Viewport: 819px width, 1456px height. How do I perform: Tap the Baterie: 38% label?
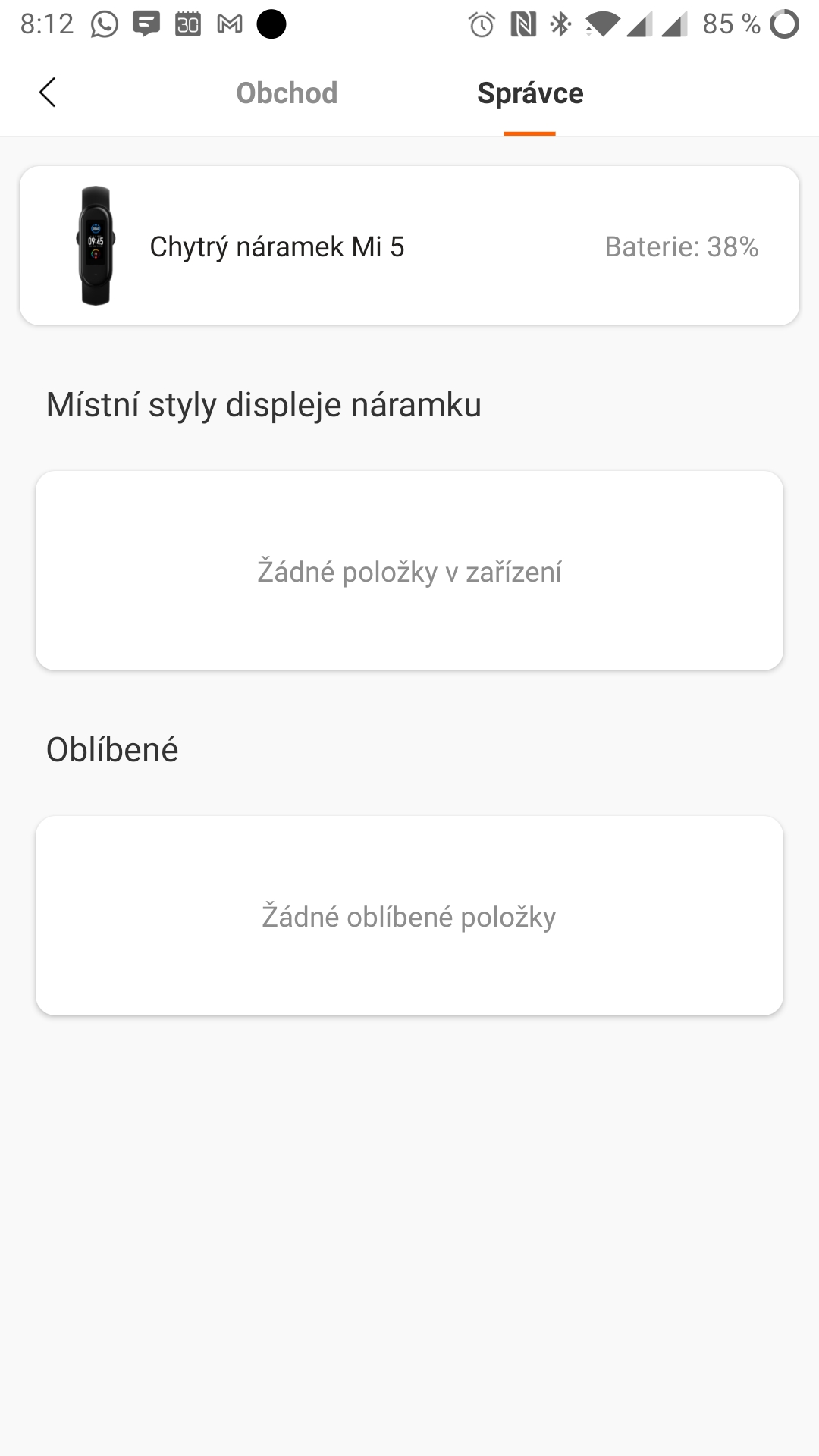coord(681,246)
